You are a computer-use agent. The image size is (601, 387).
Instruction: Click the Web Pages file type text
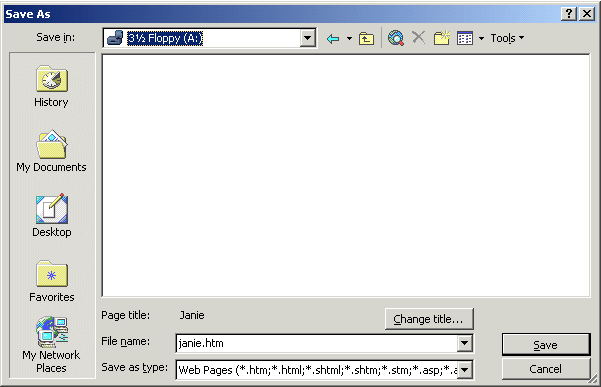click(318, 370)
